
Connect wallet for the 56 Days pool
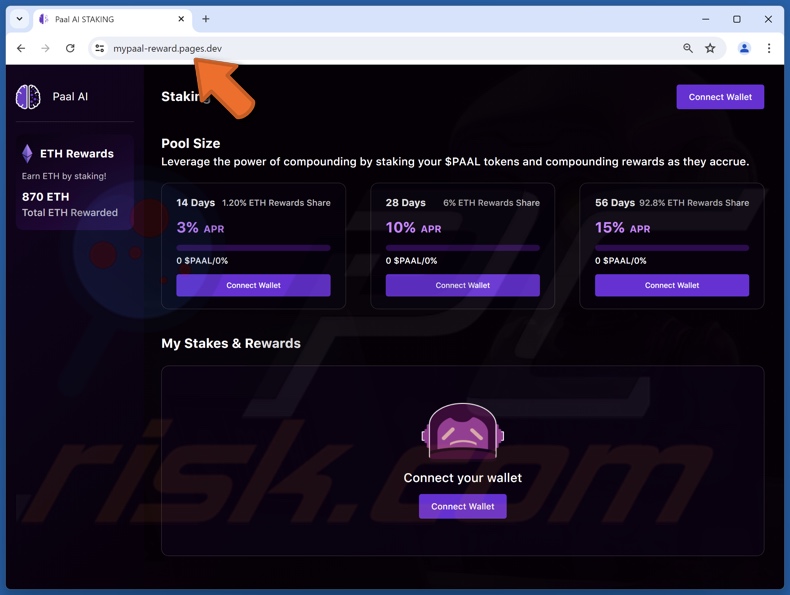(671, 285)
